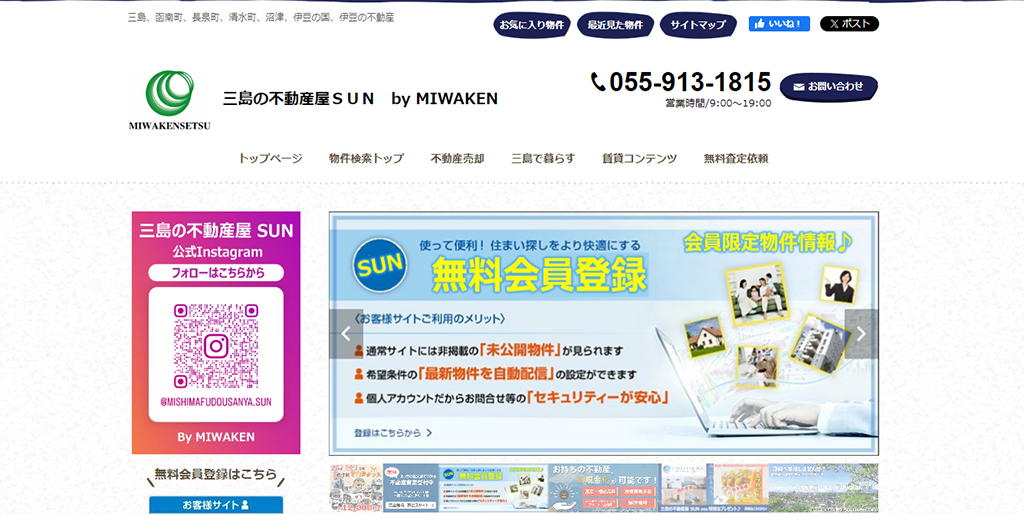
Task: Open お気に入り物件 favorites
Action: pos(532,25)
